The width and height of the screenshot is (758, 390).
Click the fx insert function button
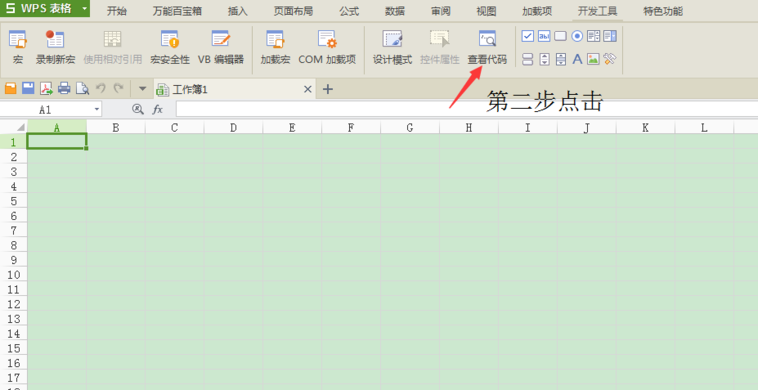(158, 110)
